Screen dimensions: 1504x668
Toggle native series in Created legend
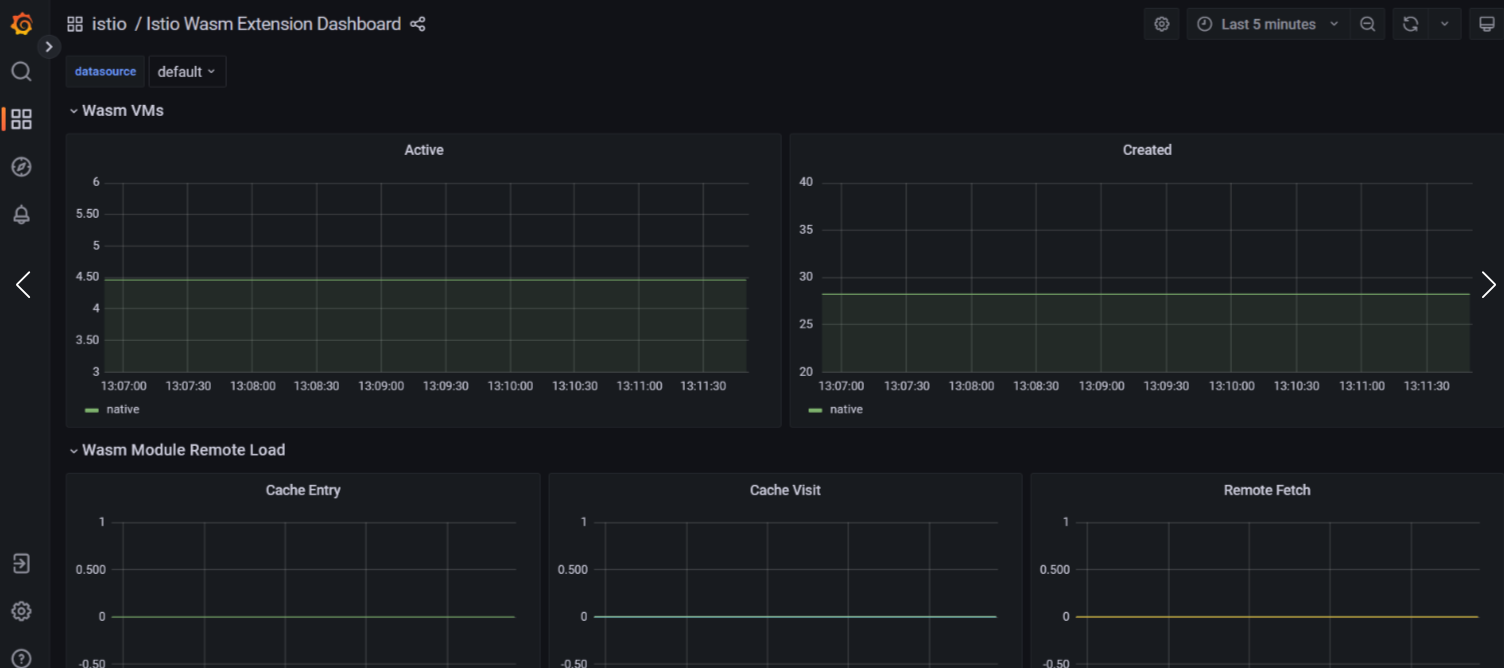pyautogui.click(x=846, y=409)
